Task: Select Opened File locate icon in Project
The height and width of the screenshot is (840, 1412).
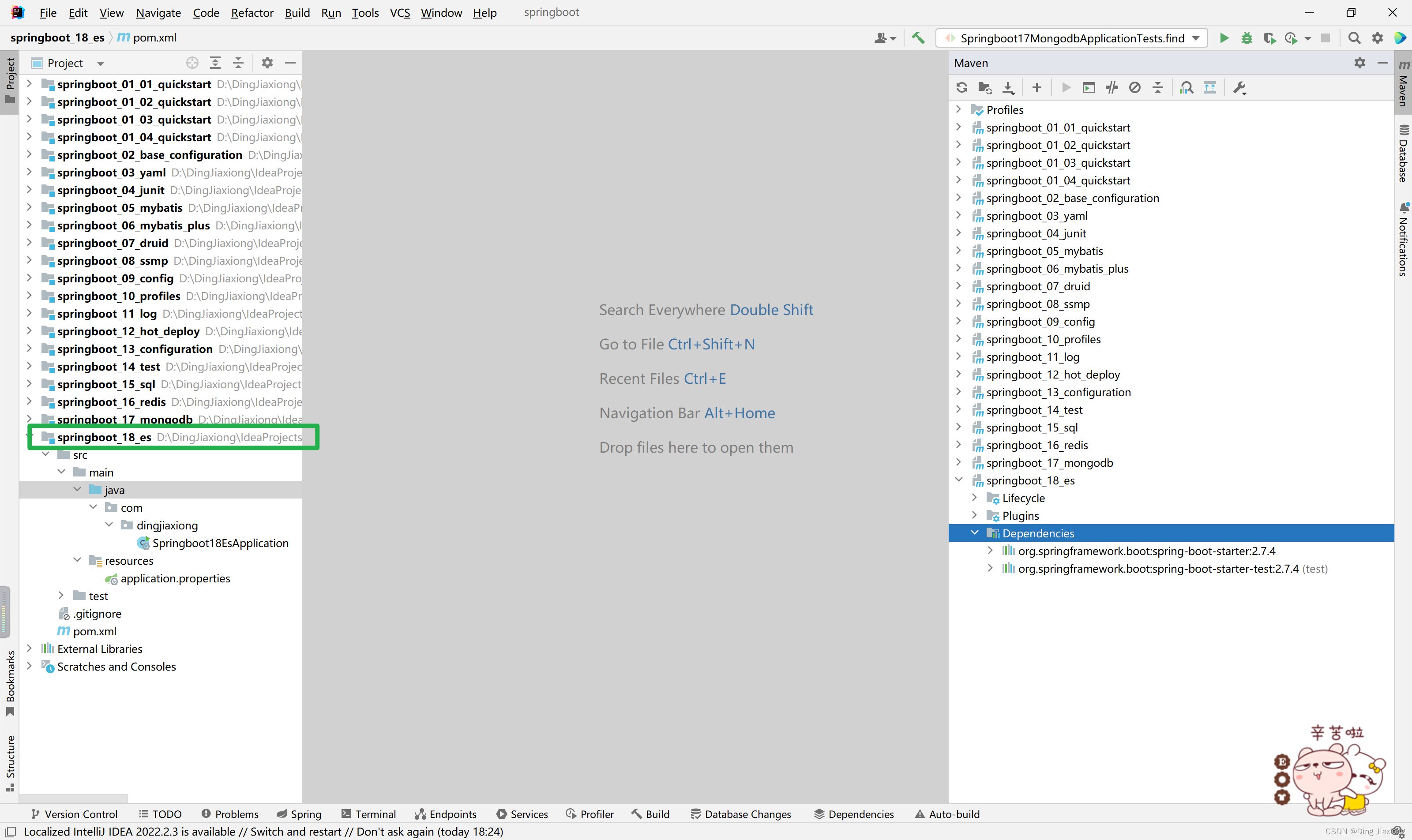Action: [x=192, y=63]
